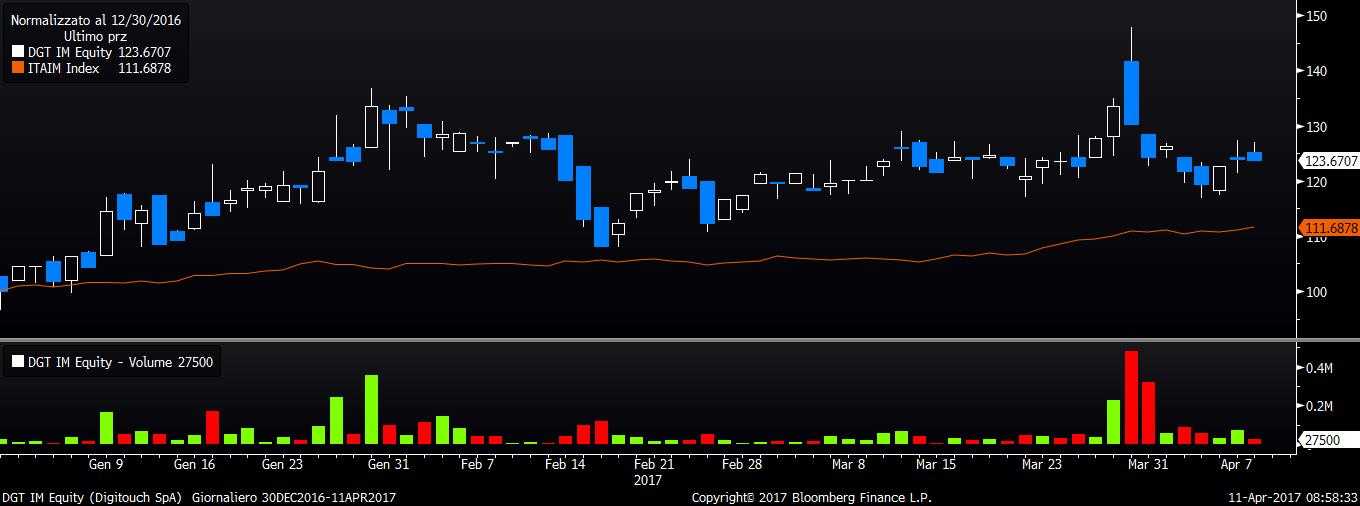Click the 'Mar 8' date axis label
Viewport: 1360px width, 506px height.
click(x=848, y=465)
